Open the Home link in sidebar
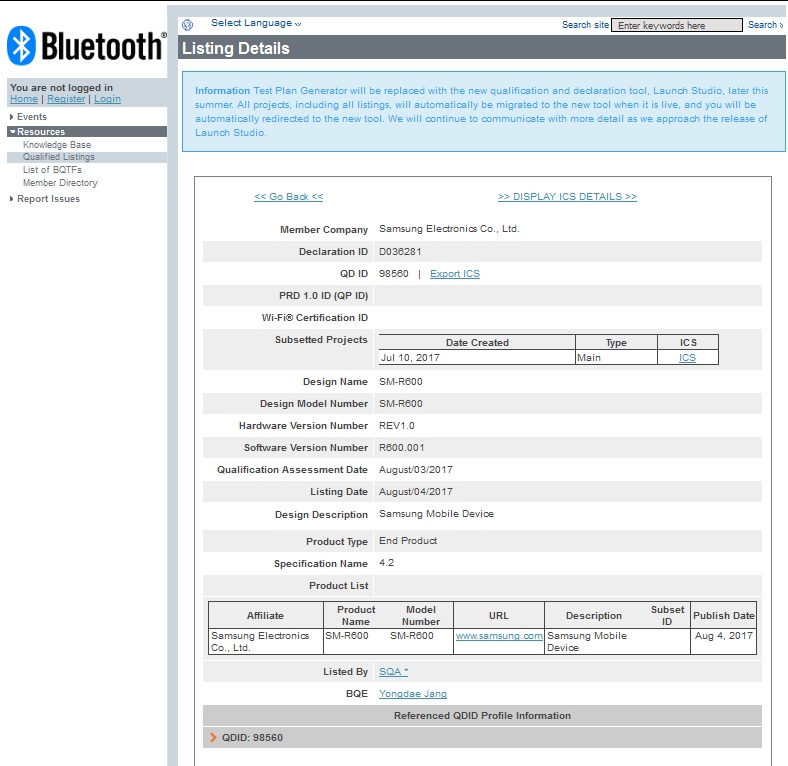Viewport: 788px width, 766px height. tap(24, 99)
